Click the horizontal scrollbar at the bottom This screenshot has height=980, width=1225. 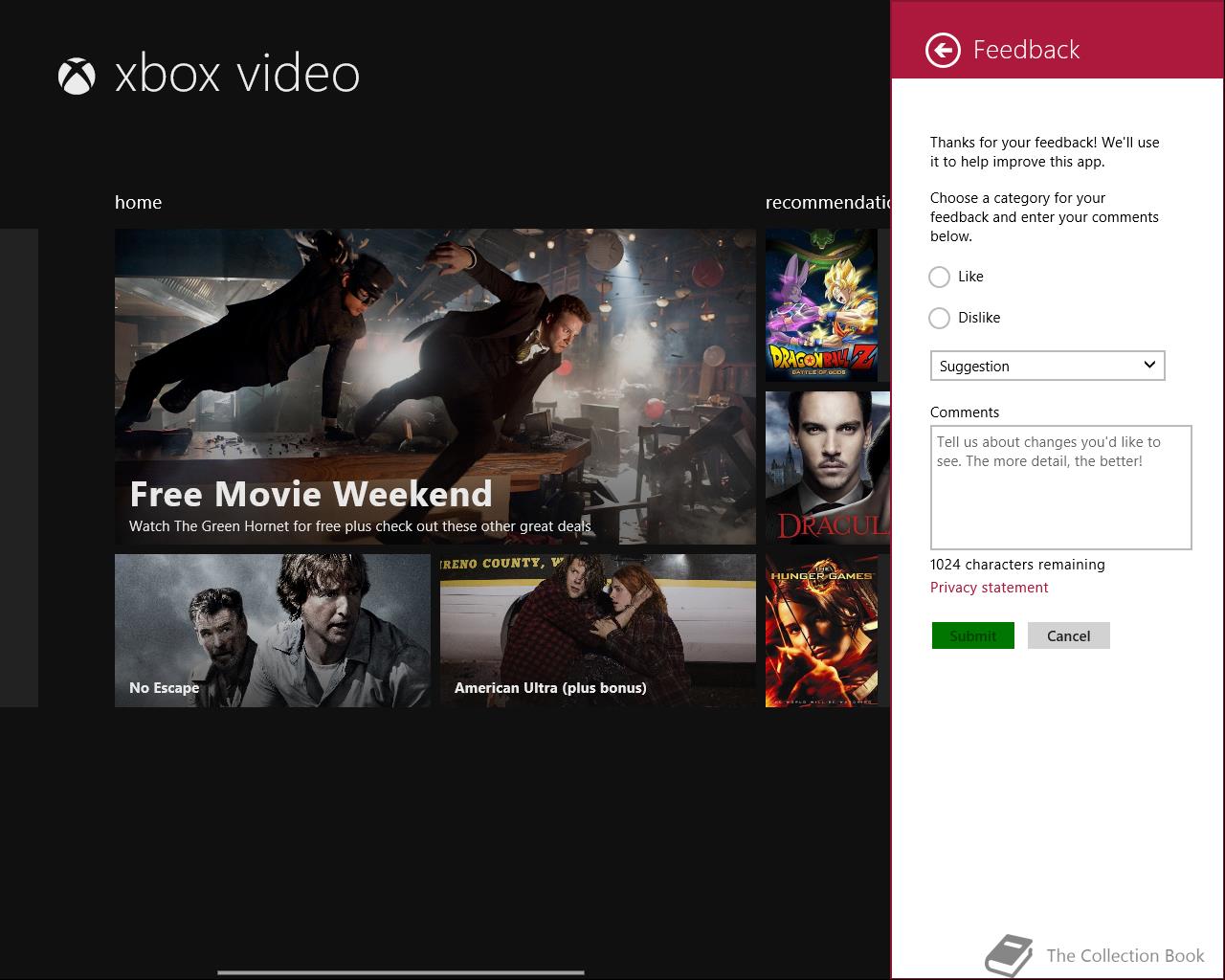click(x=401, y=972)
